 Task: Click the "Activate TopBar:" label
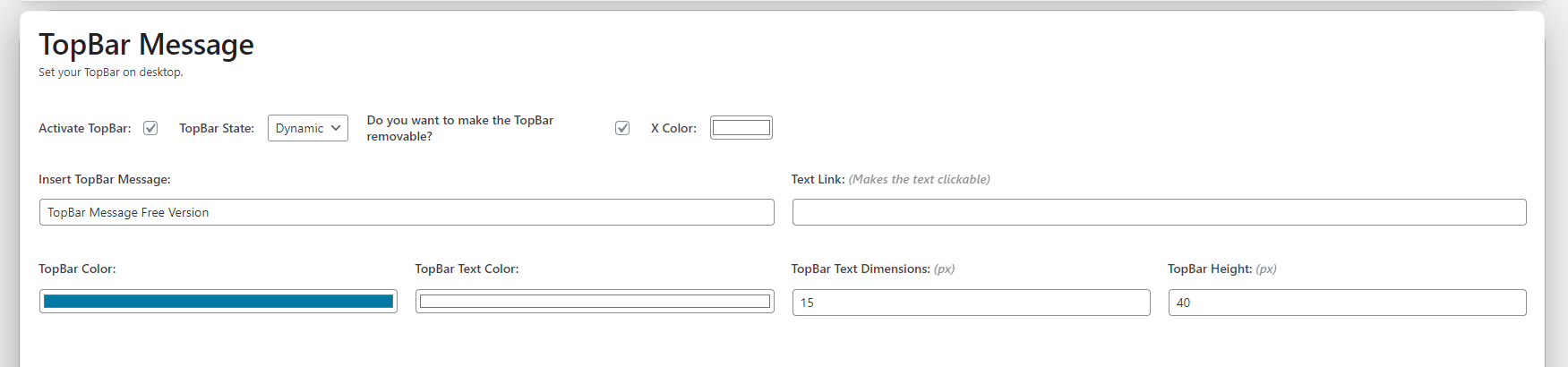point(85,128)
